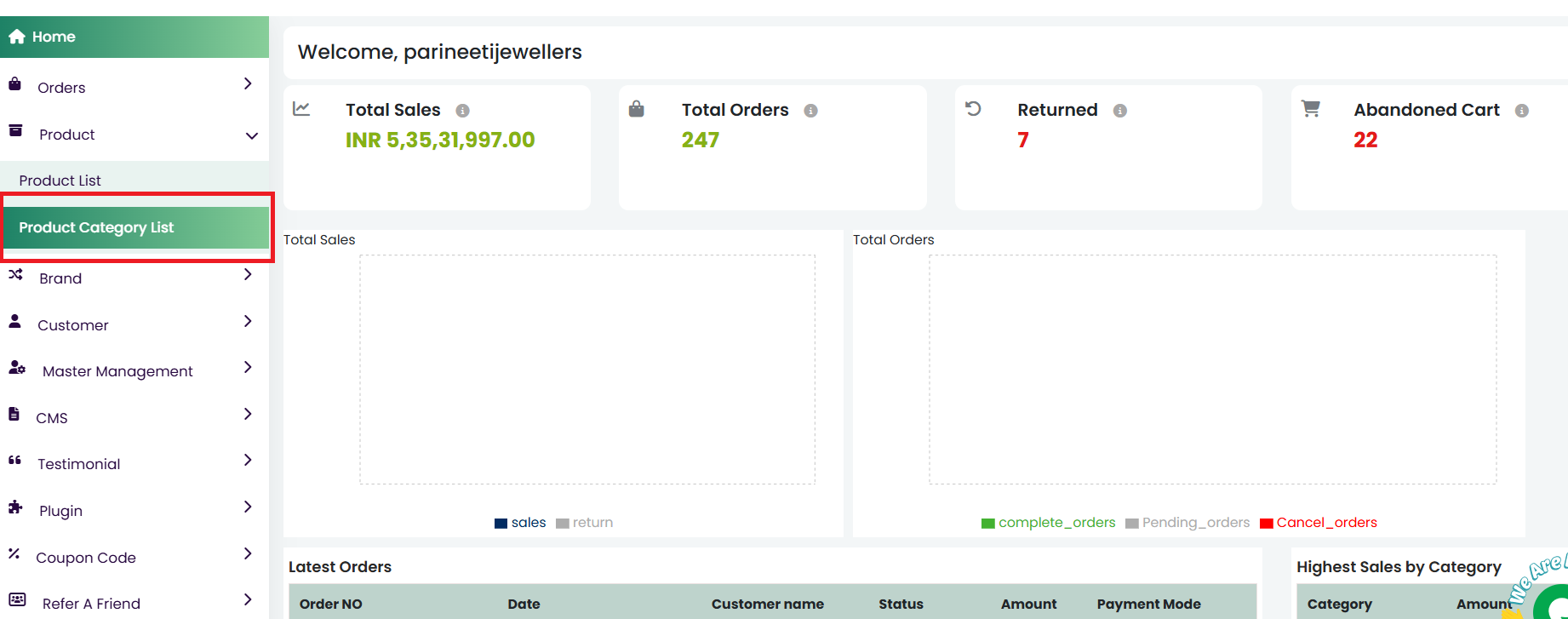Click the info icon beside Total Sales
The width and height of the screenshot is (1568, 619).
click(462, 111)
